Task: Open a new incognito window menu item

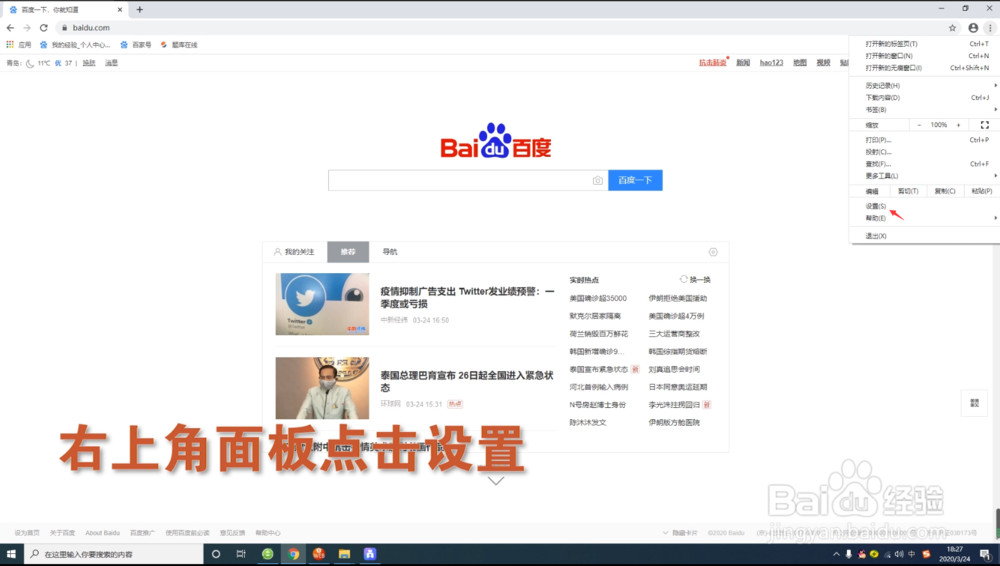Action: [925, 68]
